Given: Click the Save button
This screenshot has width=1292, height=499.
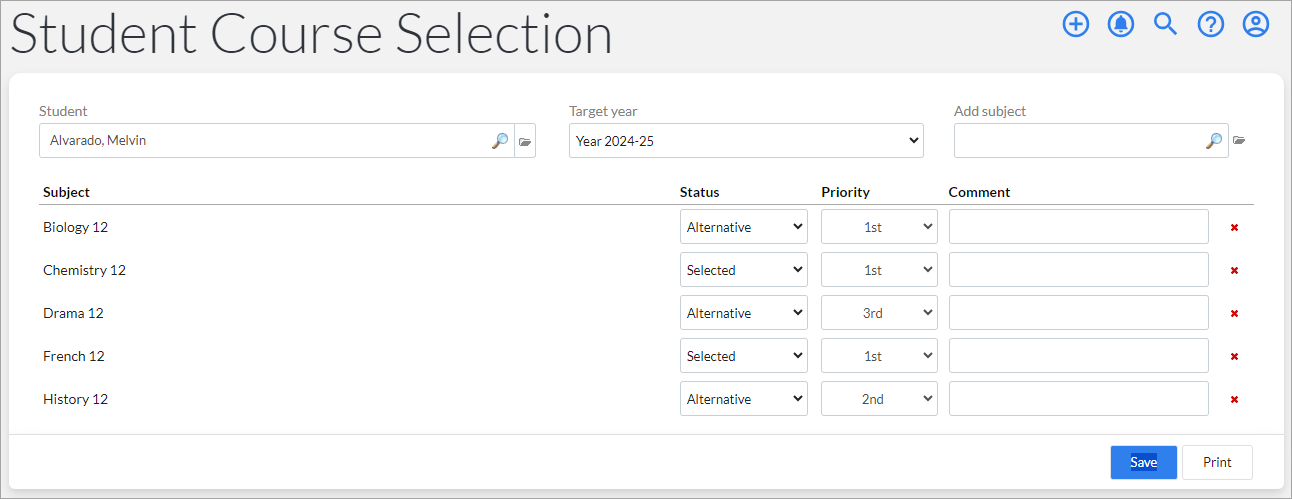Looking at the screenshot, I should [x=1144, y=462].
